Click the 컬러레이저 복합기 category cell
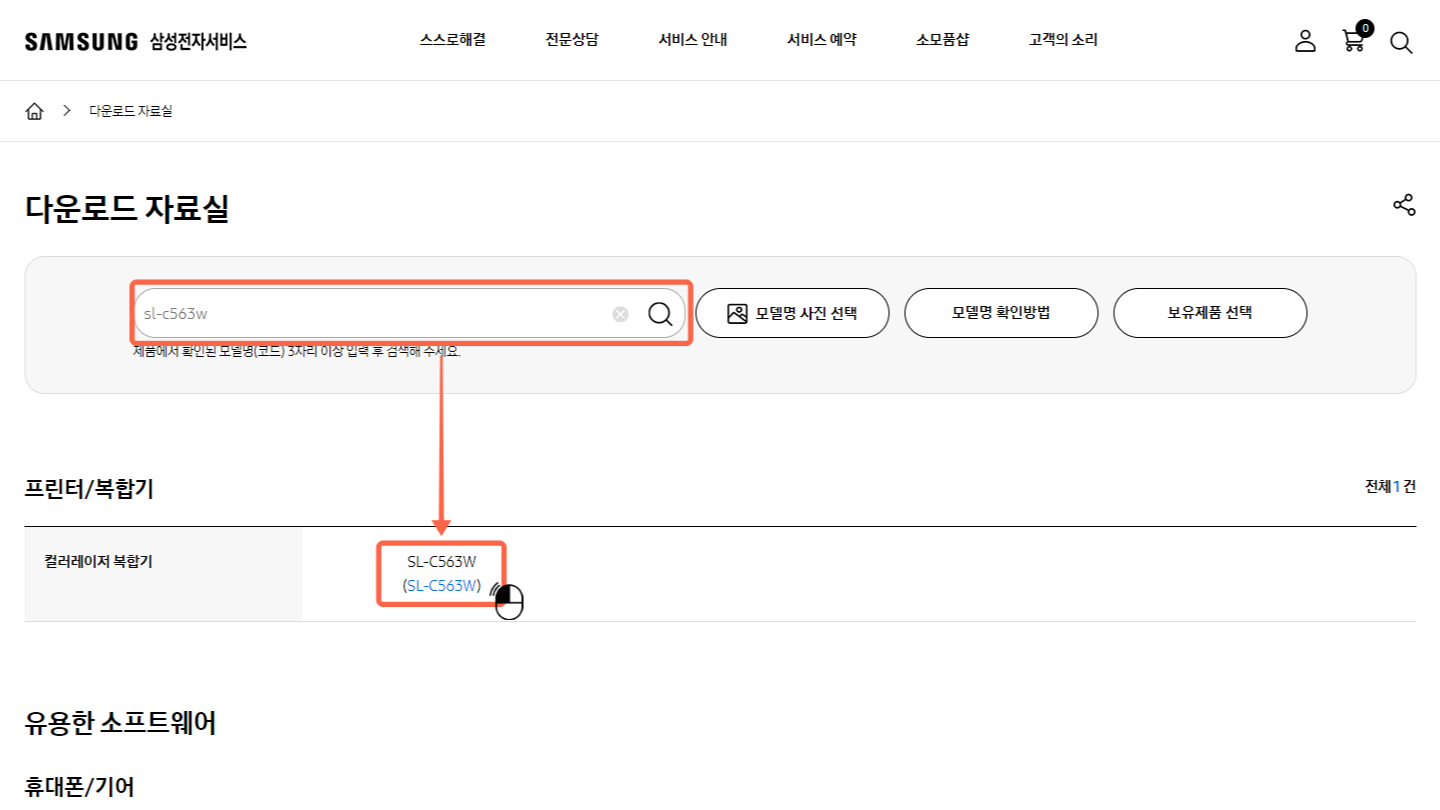The height and width of the screenshot is (810, 1440). click(x=163, y=574)
